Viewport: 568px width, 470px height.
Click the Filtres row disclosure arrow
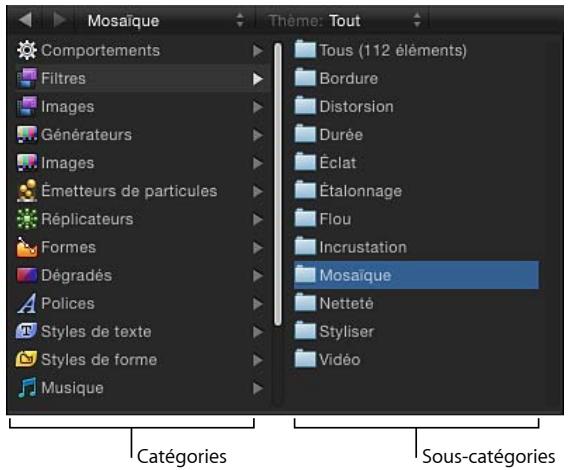[x=258, y=79]
